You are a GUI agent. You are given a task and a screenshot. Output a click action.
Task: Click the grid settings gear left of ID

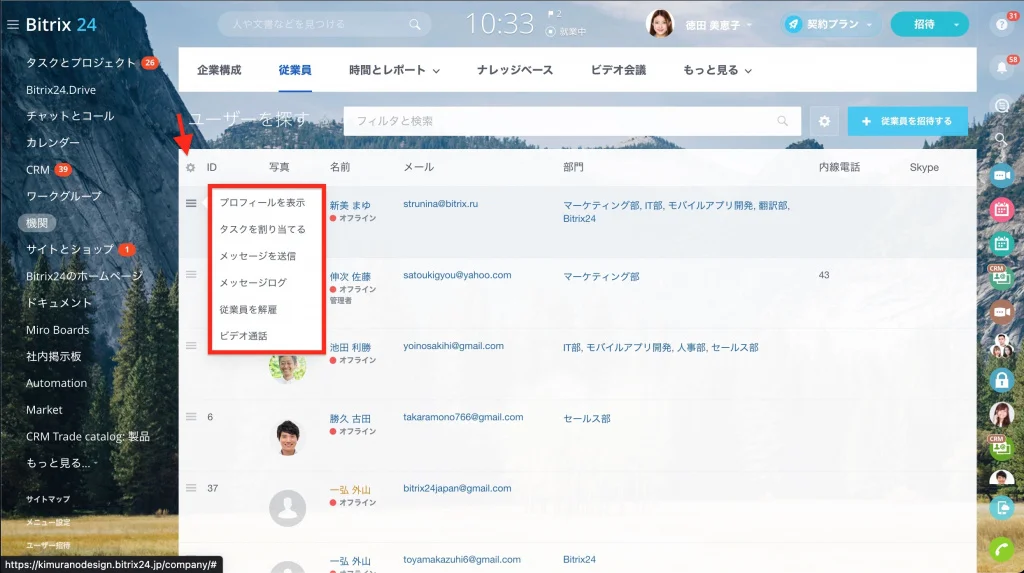point(190,168)
